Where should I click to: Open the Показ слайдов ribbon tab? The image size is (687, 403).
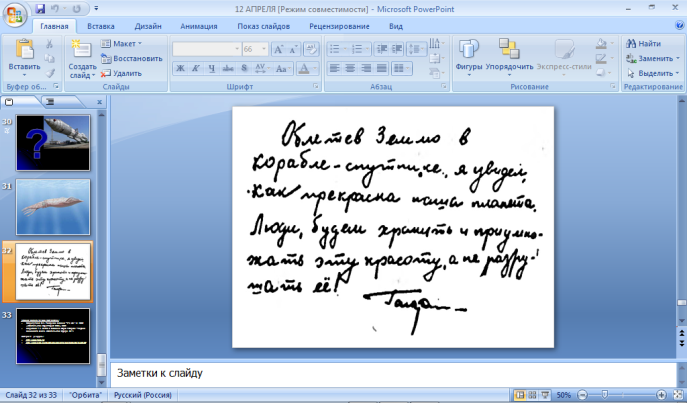tap(264, 26)
